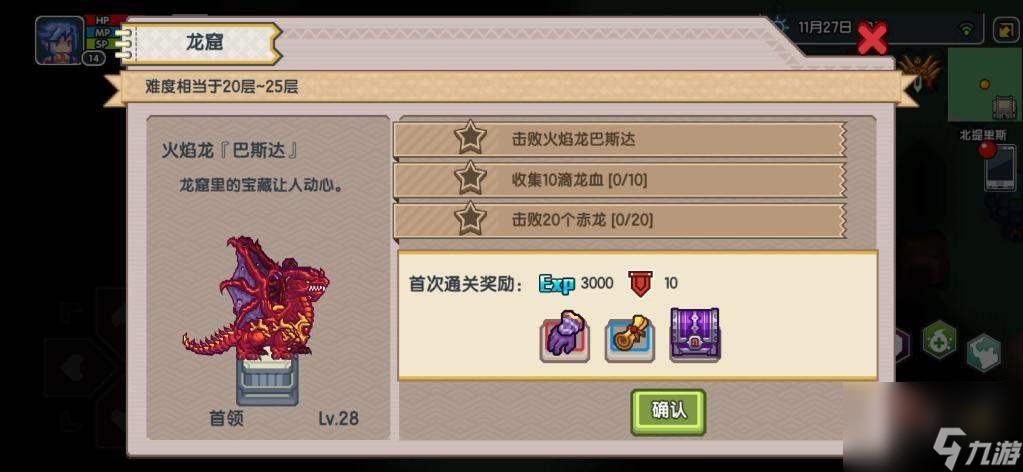
Task: Tap the red badge reward icon
Action: 640,283
